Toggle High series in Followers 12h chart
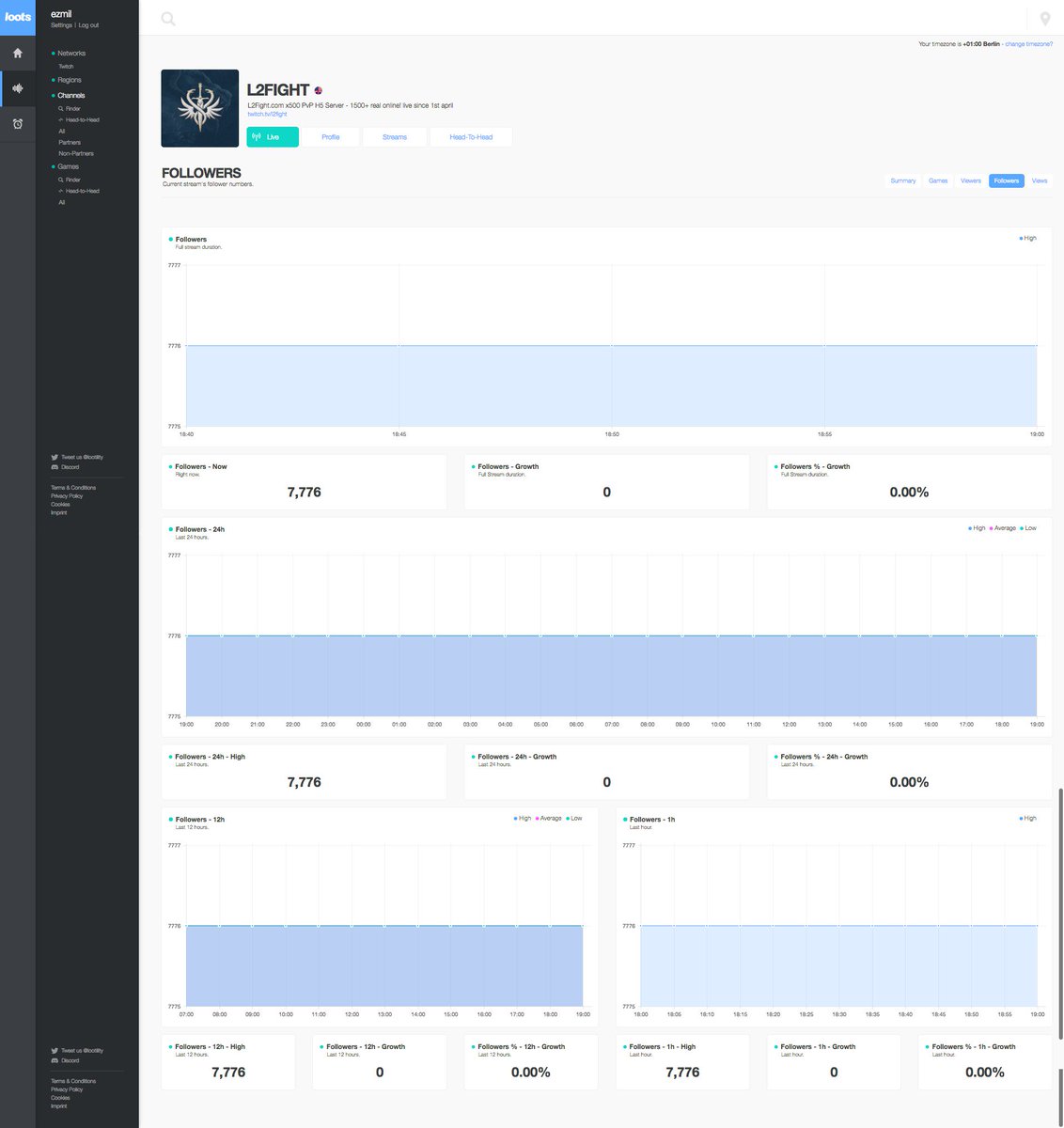 coord(524,819)
